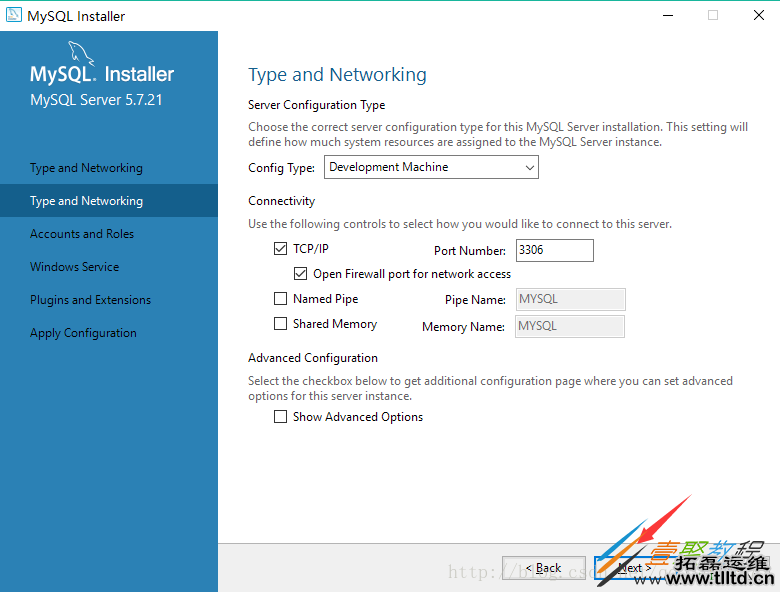Open the Config Type dropdown

431,167
